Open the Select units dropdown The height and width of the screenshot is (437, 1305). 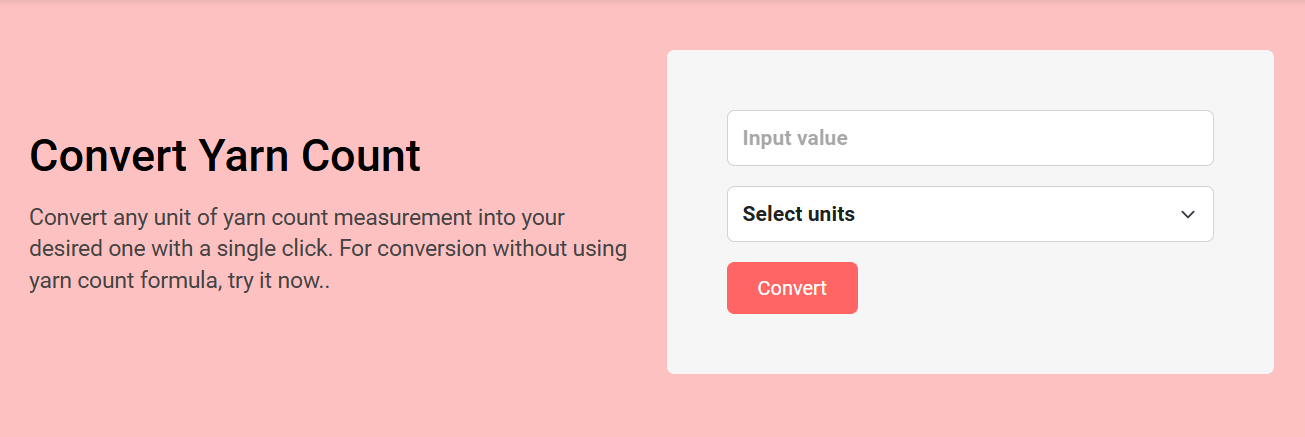click(969, 214)
